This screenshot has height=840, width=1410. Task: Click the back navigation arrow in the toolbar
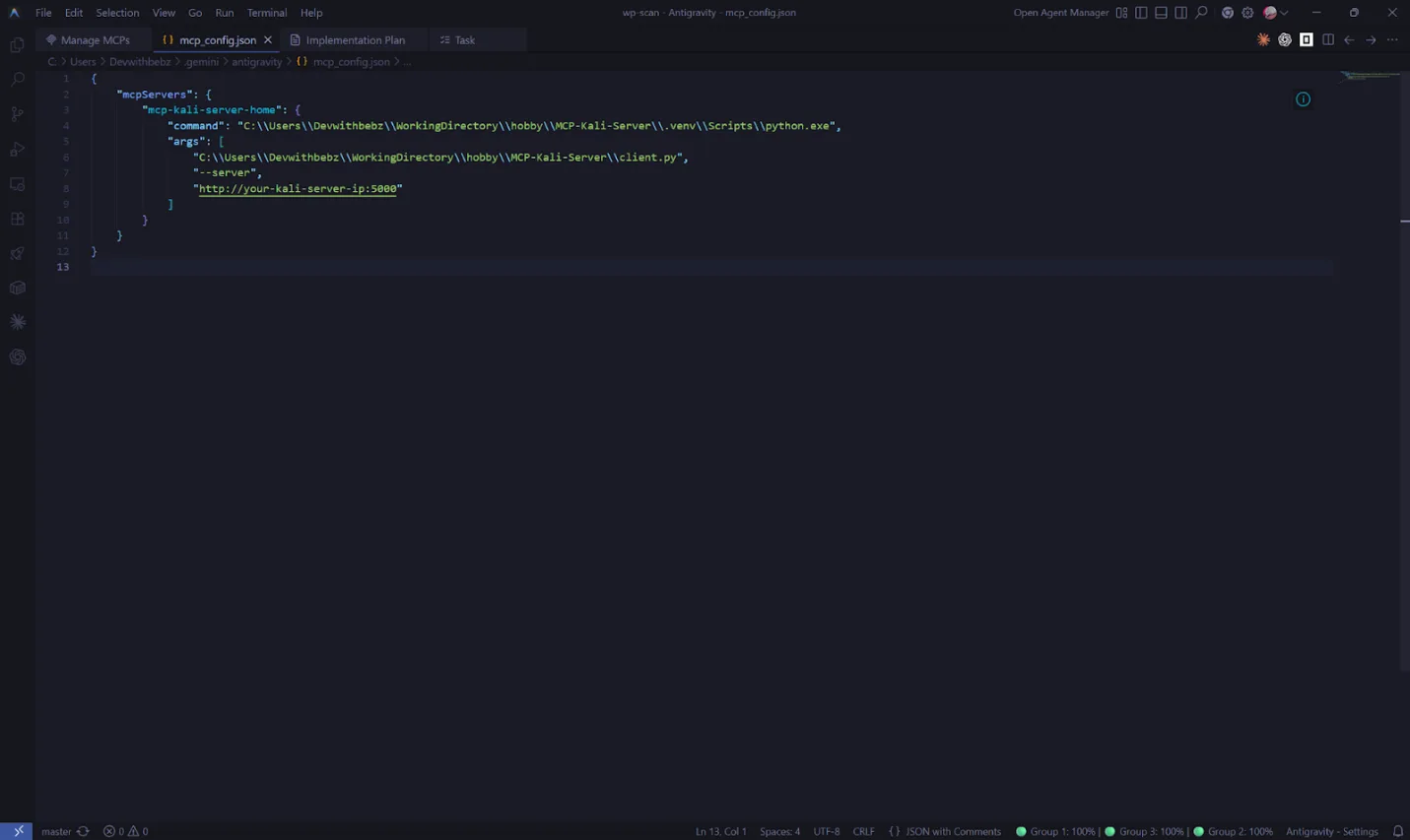(x=1349, y=39)
